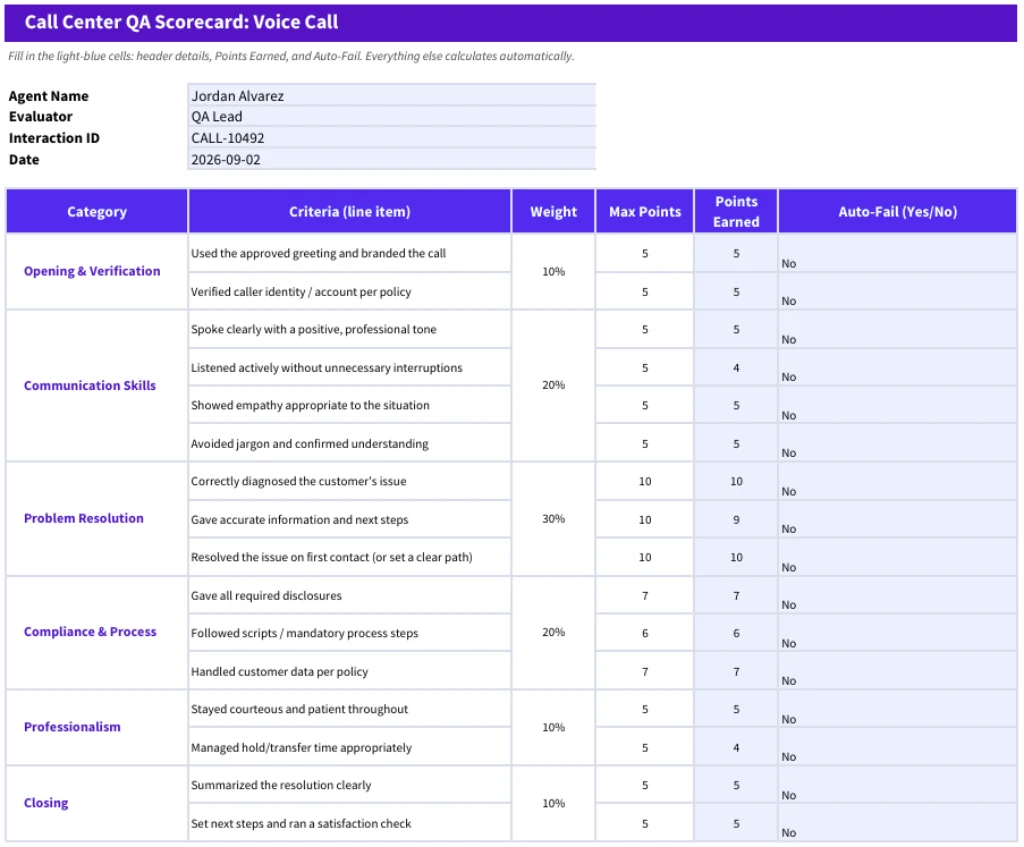Click the Weight column header

[553, 212]
